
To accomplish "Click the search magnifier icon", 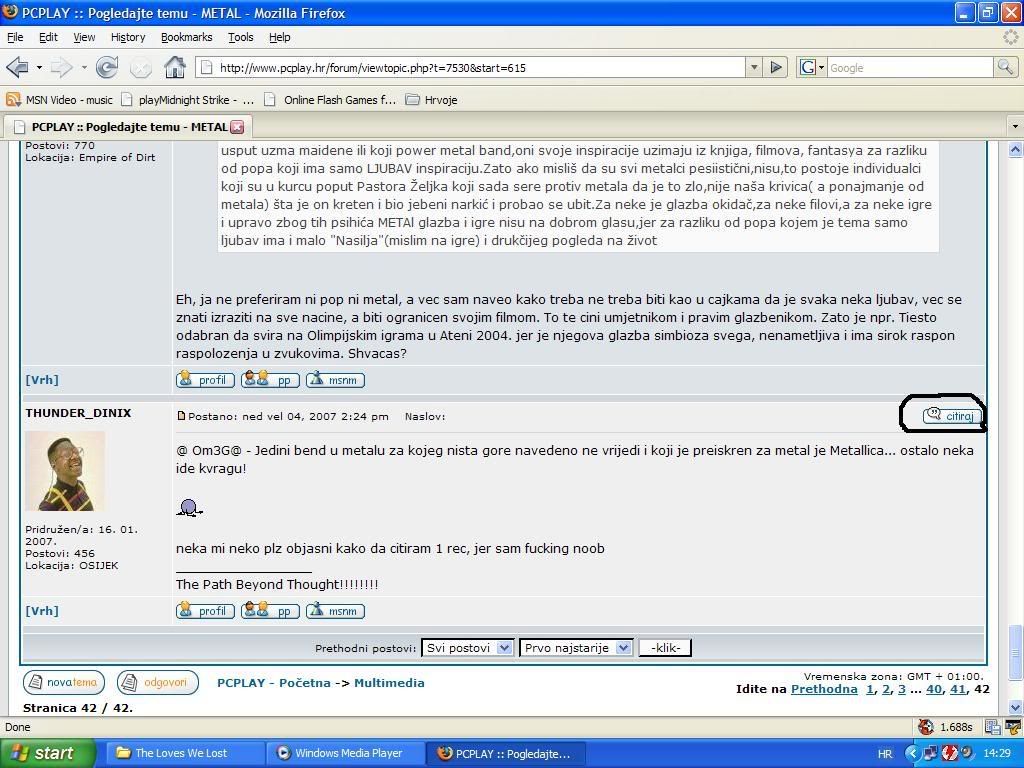I will 1004,67.
